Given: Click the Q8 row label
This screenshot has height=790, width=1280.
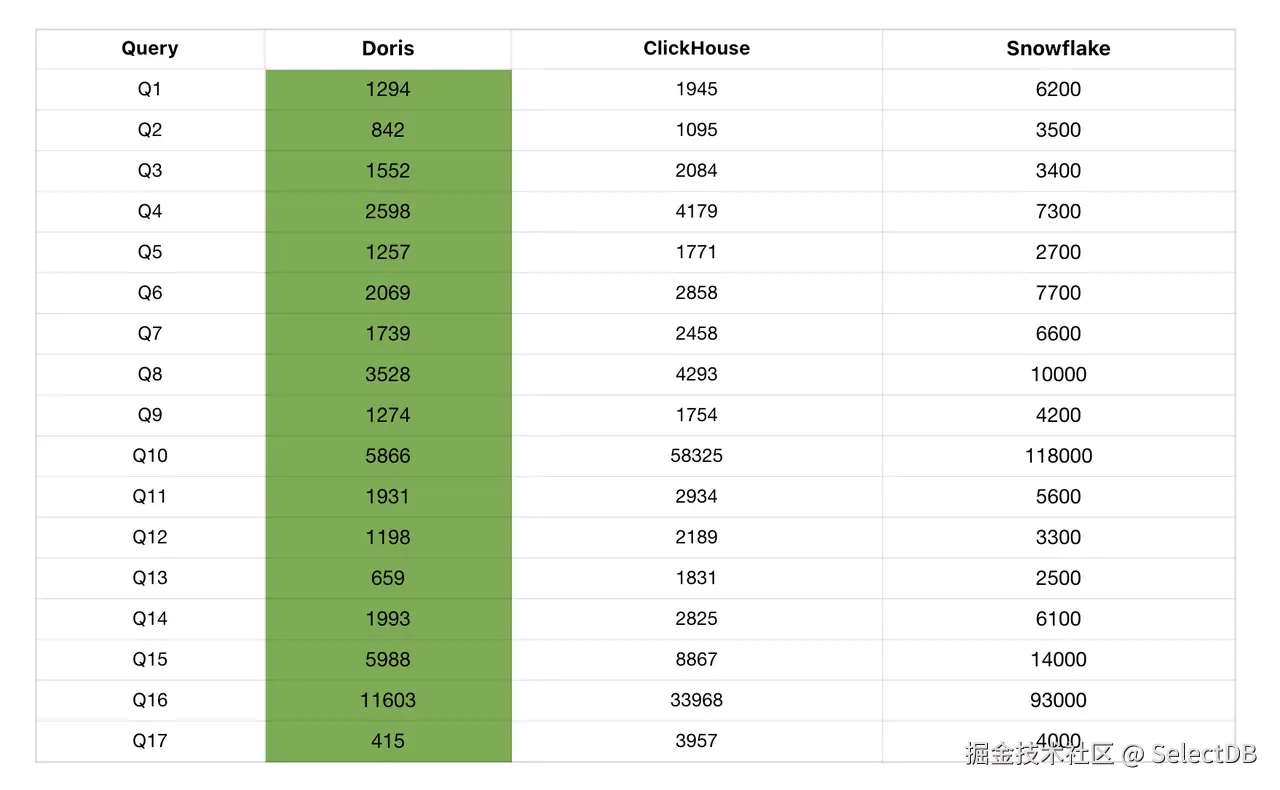Looking at the screenshot, I should (x=150, y=374).
